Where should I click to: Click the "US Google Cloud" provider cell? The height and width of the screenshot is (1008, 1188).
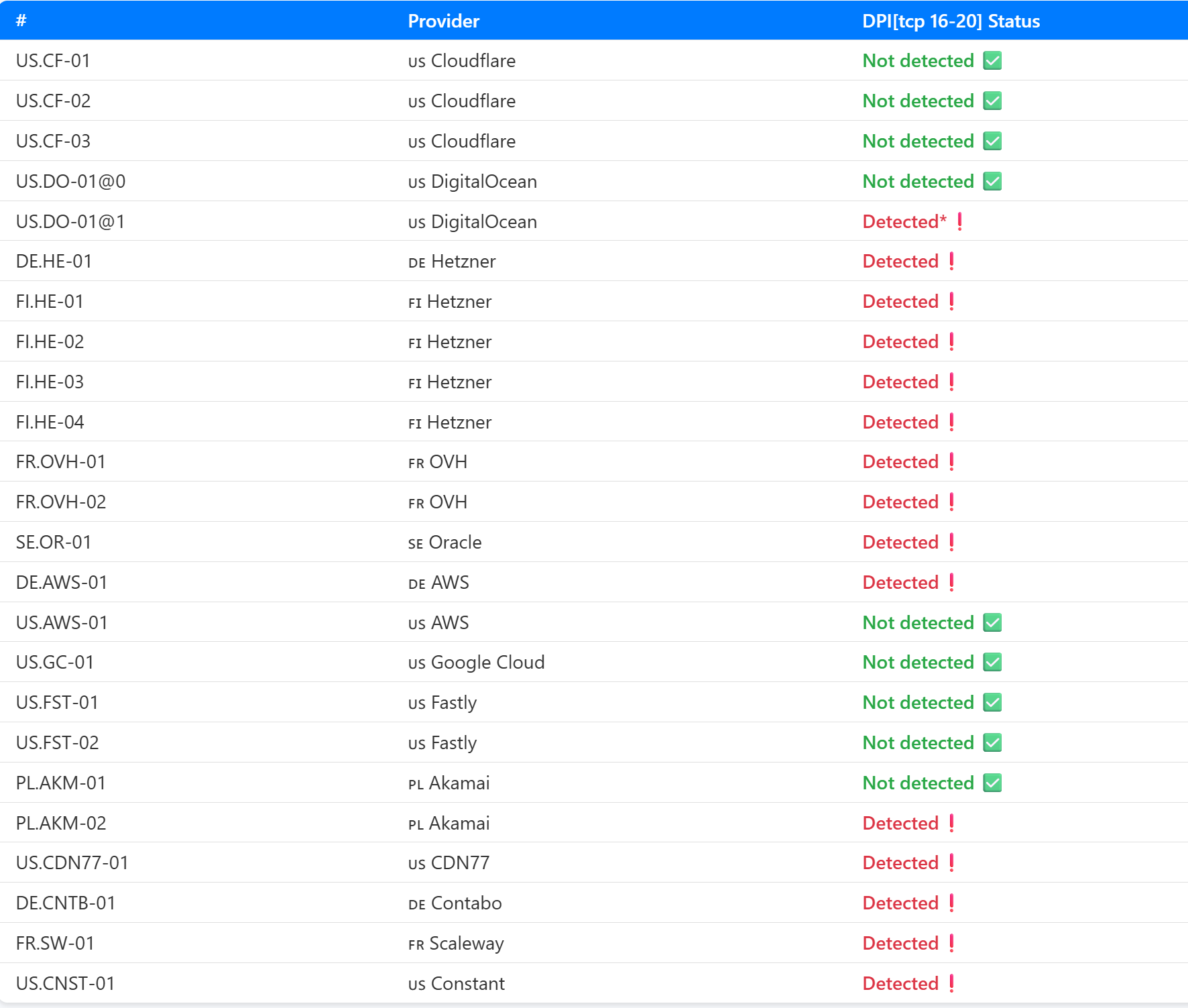click(x=477, y=662)
